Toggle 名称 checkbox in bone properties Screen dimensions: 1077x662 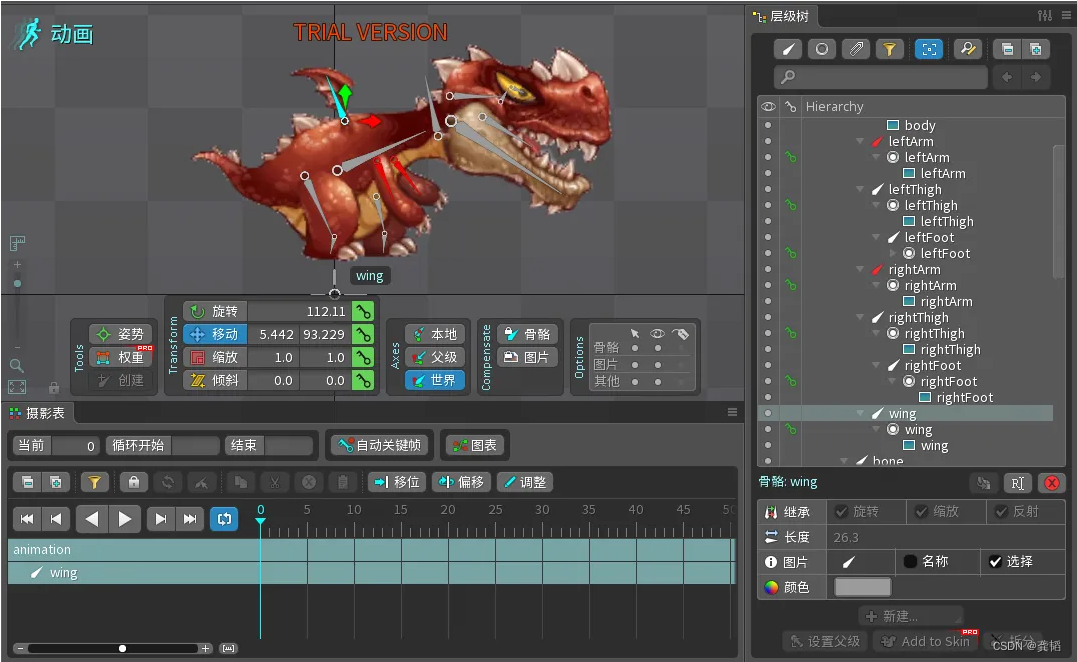911,562
